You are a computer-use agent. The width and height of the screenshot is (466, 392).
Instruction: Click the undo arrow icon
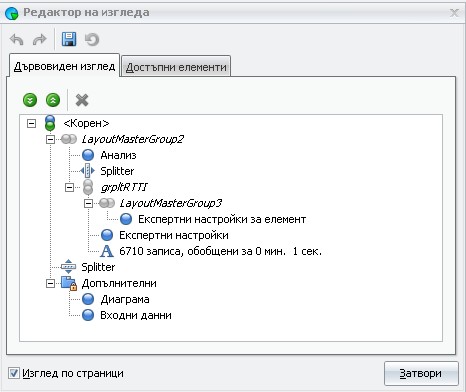16,40
